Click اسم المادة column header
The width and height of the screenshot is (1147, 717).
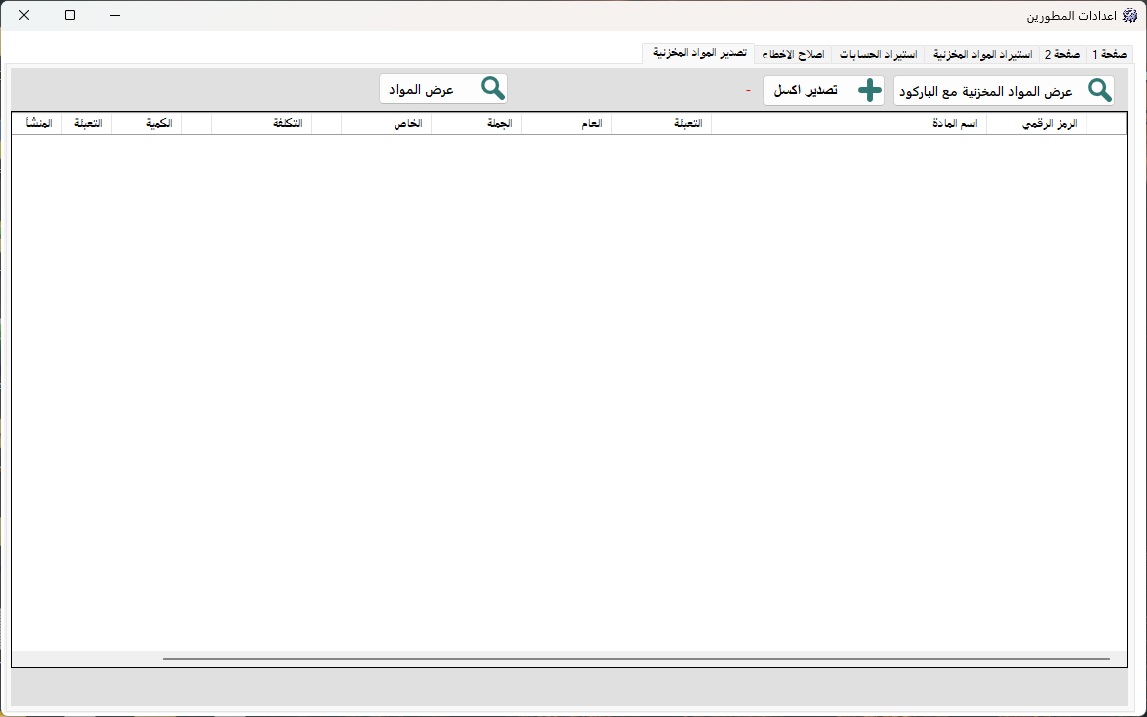click(849, 124)
